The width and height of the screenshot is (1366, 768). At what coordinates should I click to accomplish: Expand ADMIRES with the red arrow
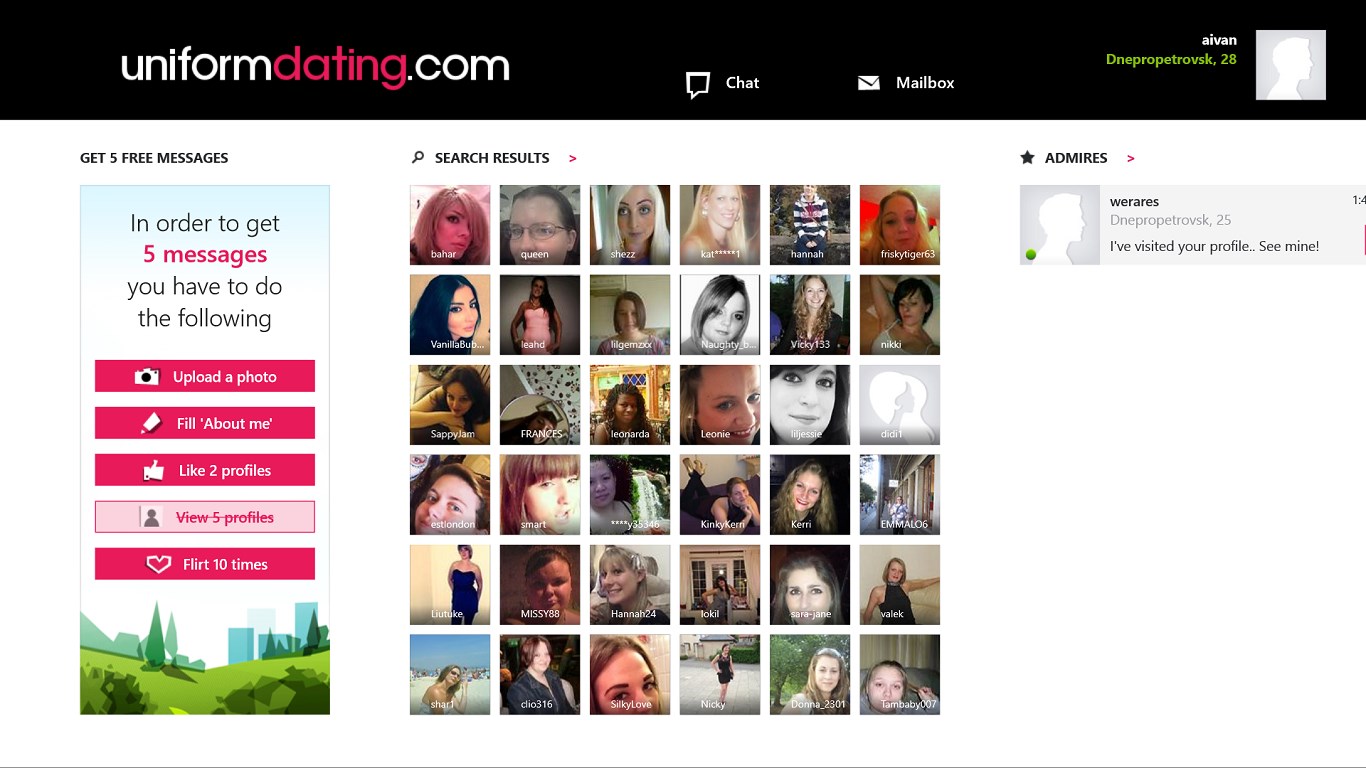click(x=1131, y=158)
